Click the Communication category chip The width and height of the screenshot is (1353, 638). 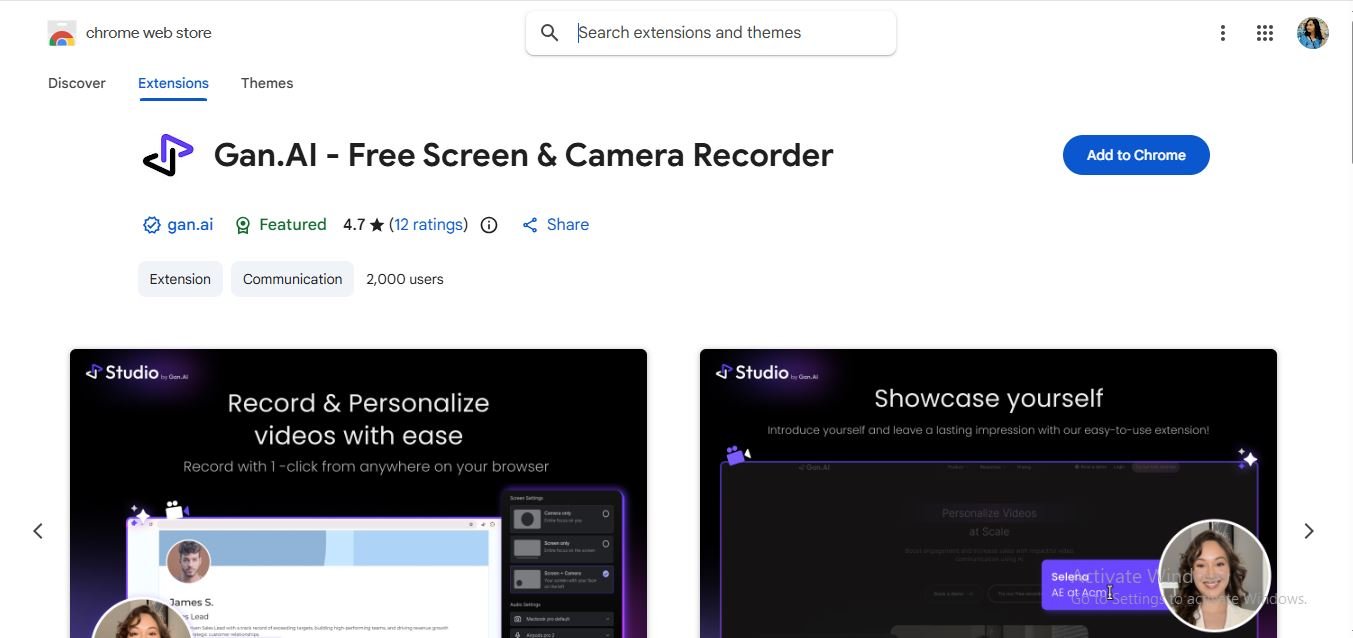pyautogui.click(x=292, y=279)
